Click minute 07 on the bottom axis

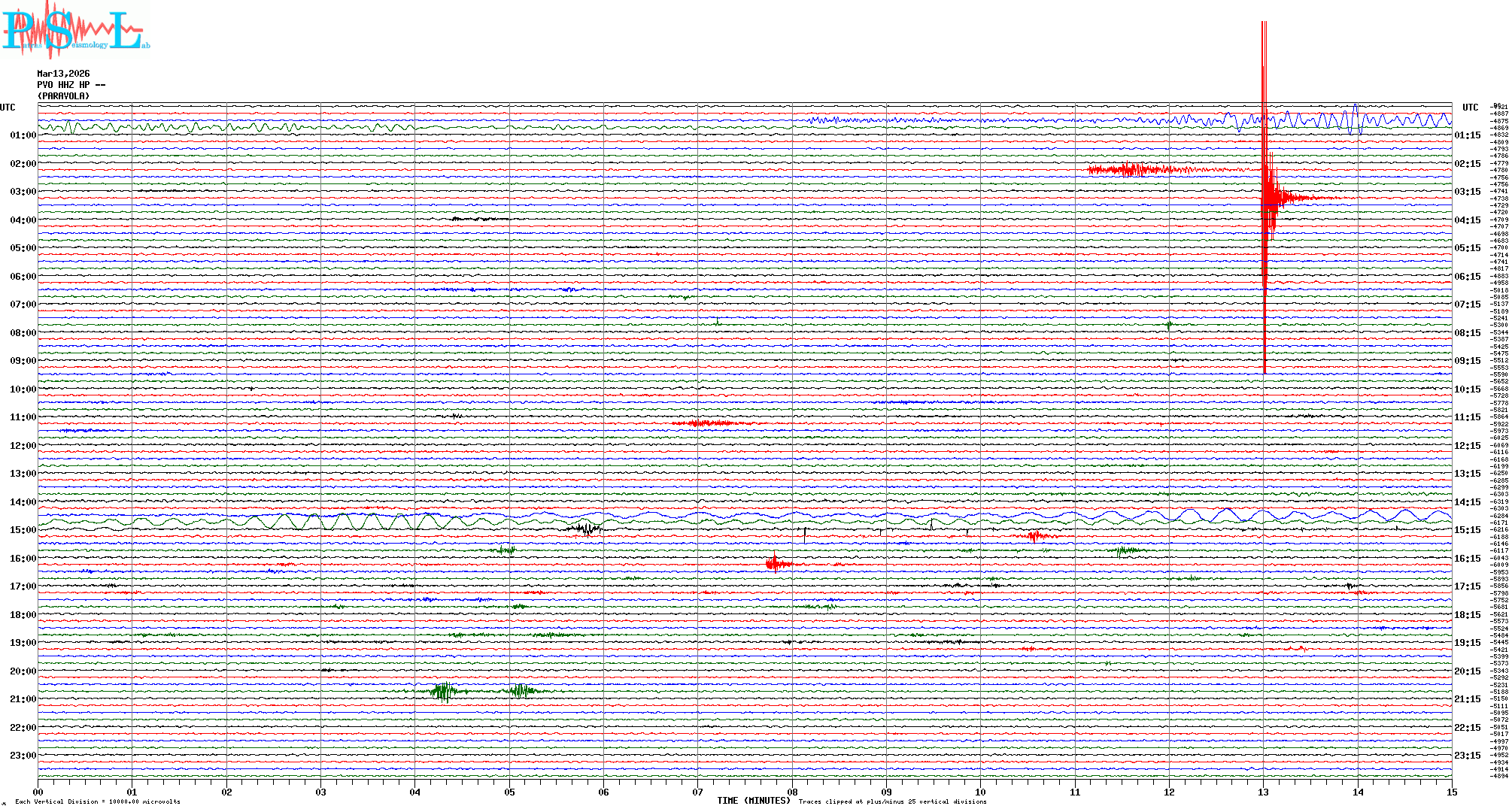point(697,792)
